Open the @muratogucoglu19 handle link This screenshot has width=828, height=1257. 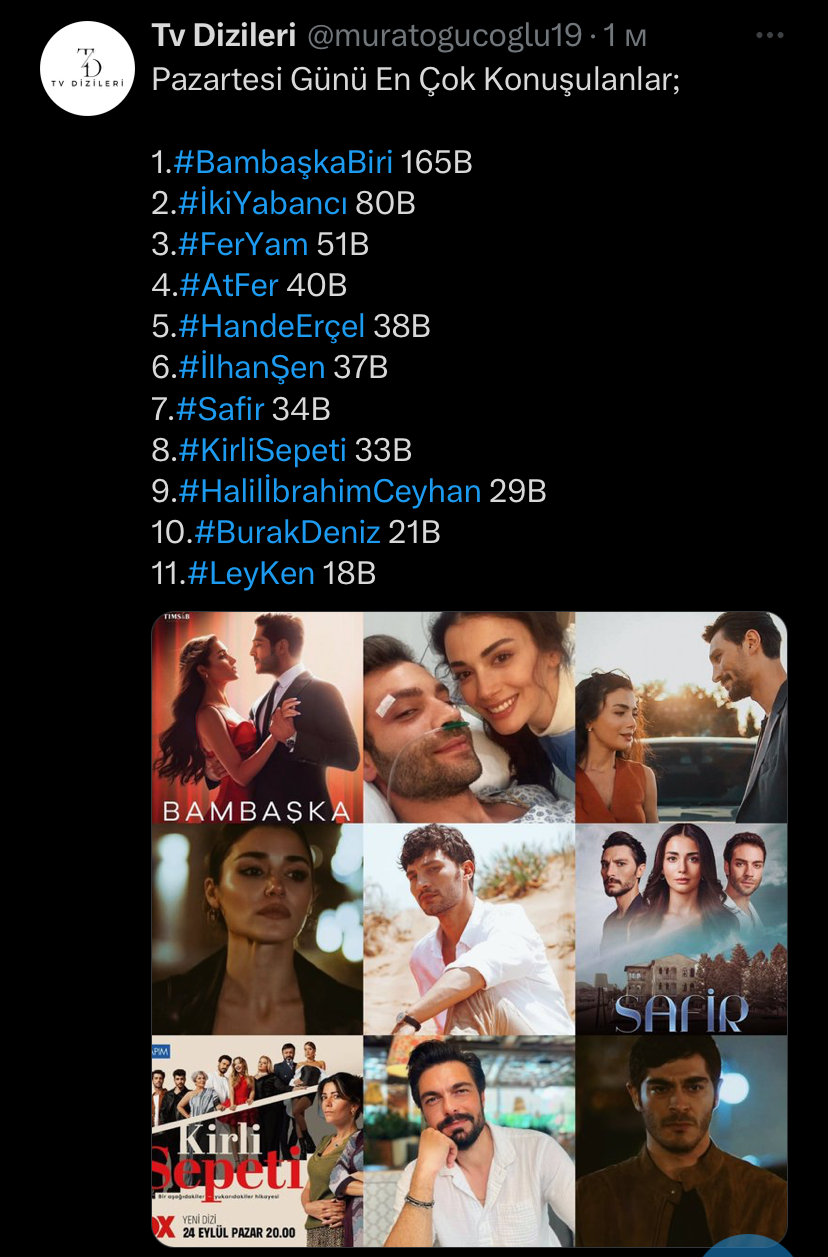coord(444,37)
